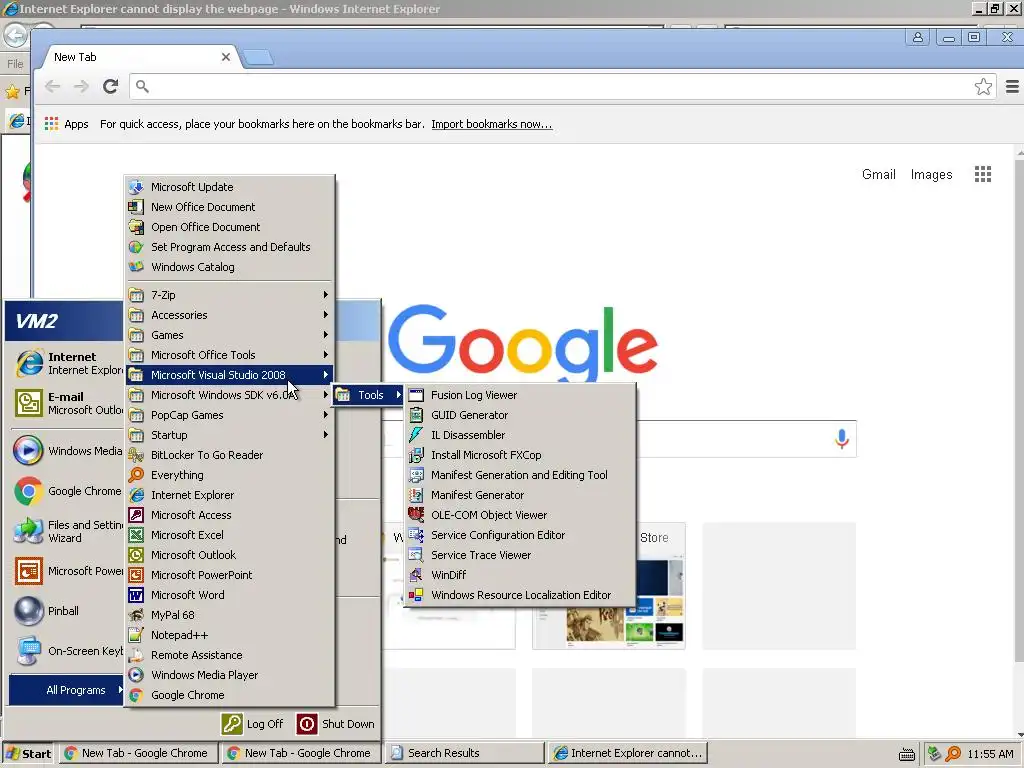The height and width of the screenshot is (768, 1024).
Task: Open E-mail Microsoft Outlook Start menu item
Action: tap(67, 404)
